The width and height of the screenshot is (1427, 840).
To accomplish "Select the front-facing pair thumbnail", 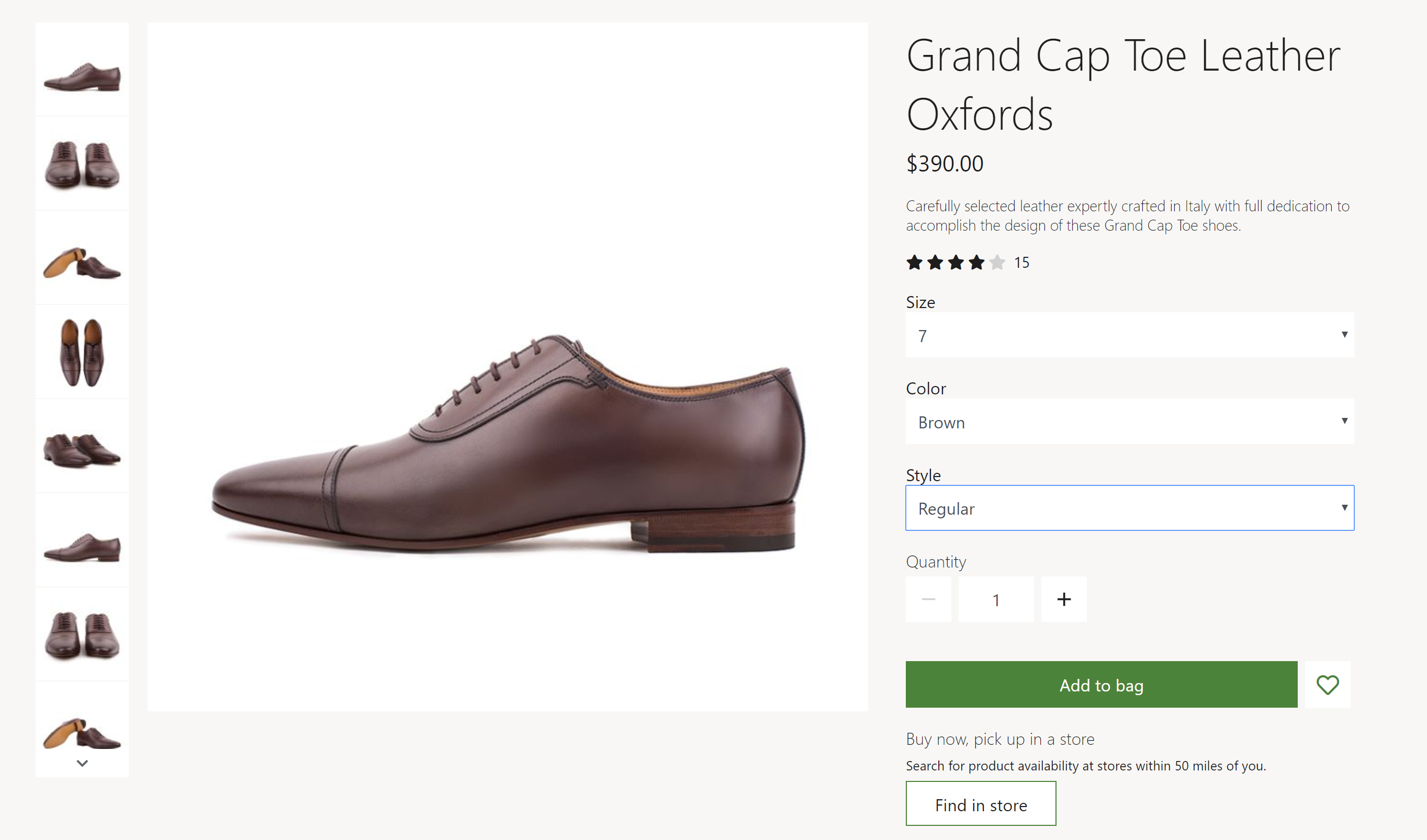I will coord(82,164).
